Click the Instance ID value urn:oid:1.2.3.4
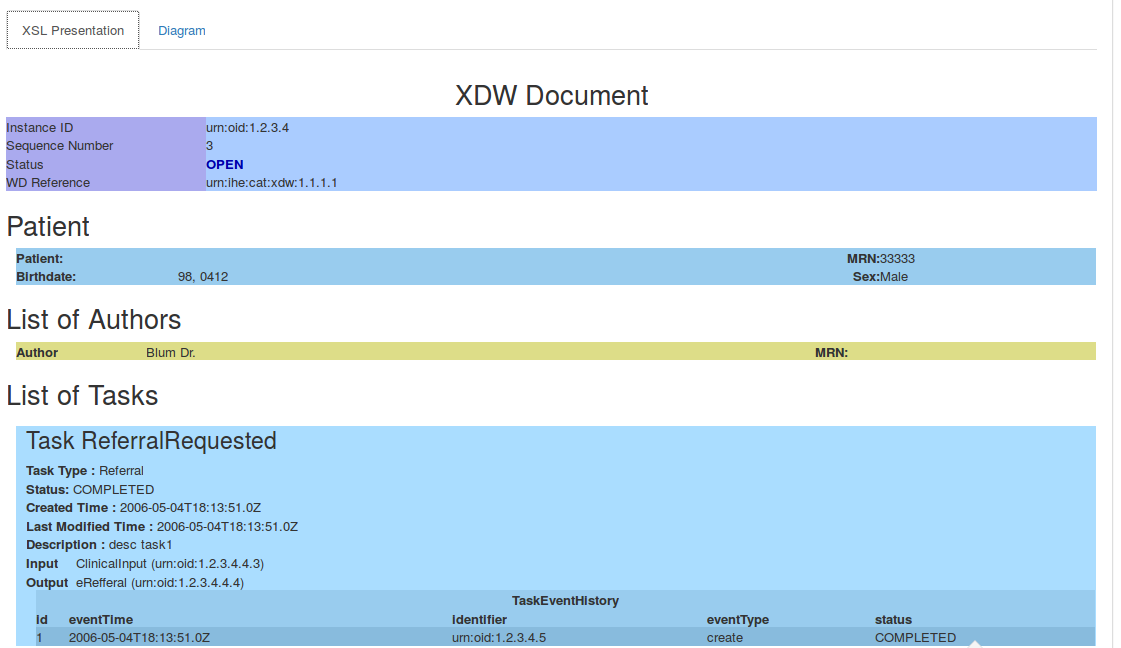The width and height of the screenshot is (1121, 648). click(x=247, y=128)
